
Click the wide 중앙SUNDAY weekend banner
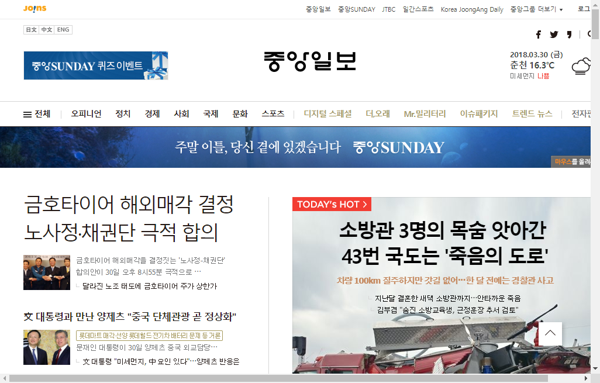295,147
